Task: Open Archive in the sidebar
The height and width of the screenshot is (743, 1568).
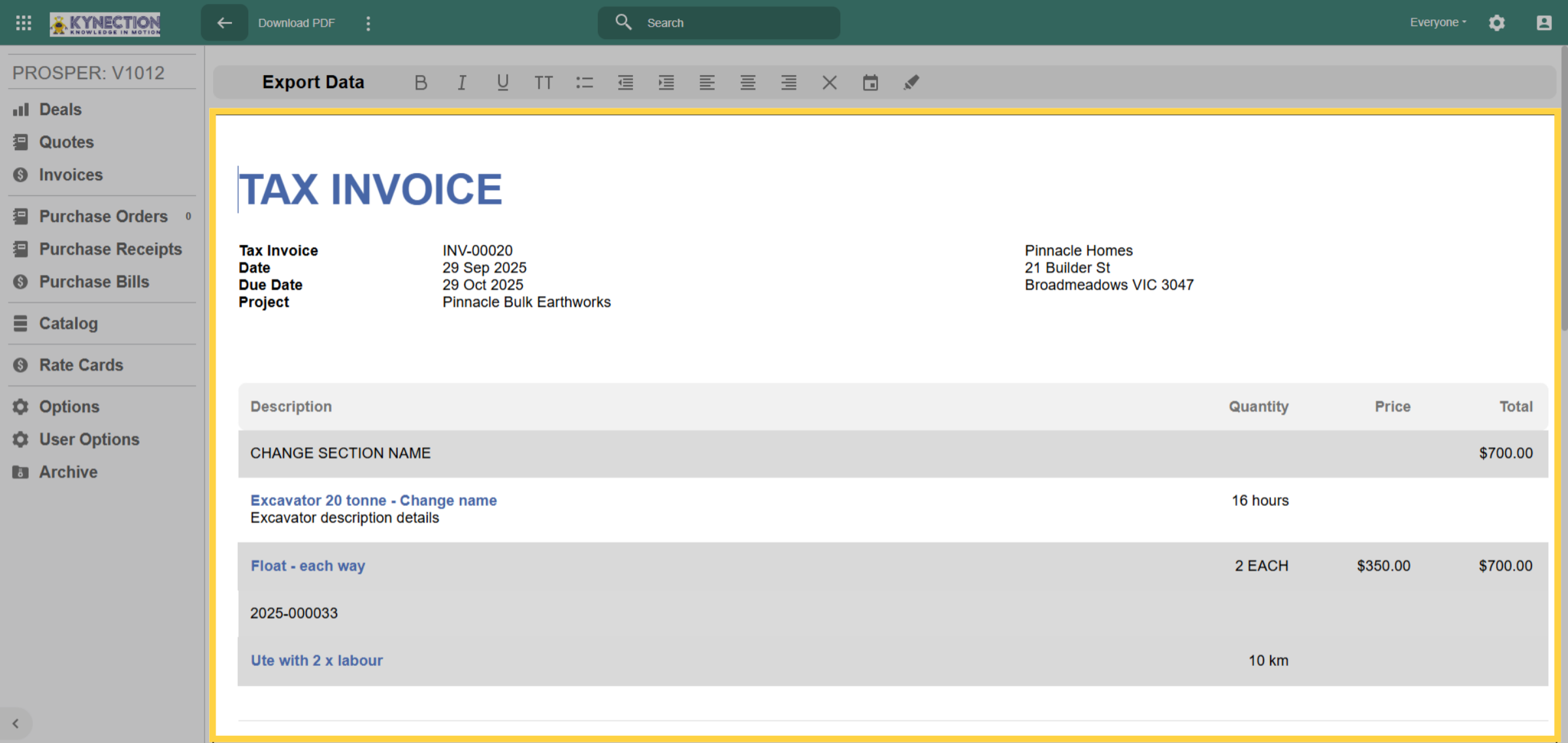Action: 68,471
